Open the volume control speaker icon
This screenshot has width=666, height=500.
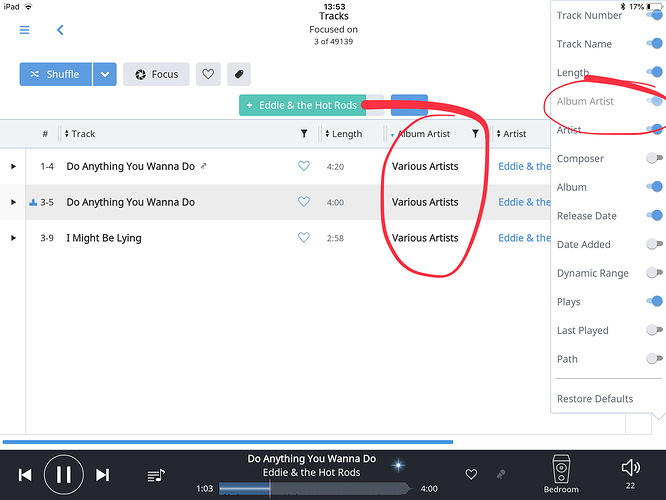630,468
